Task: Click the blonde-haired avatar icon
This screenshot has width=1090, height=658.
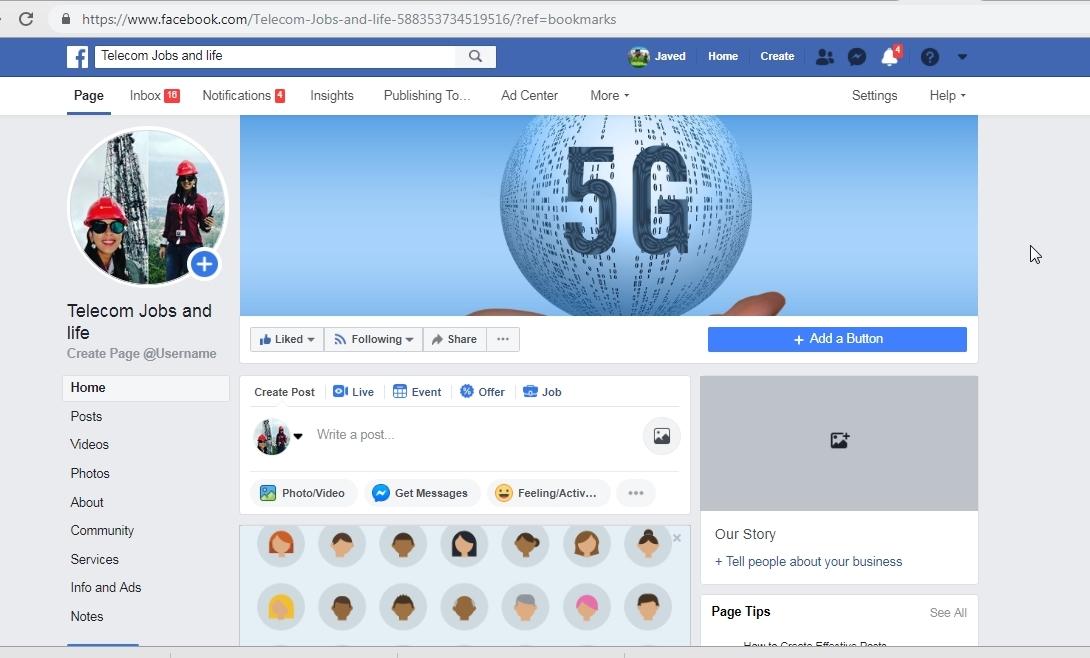Action: pos(281,607)
